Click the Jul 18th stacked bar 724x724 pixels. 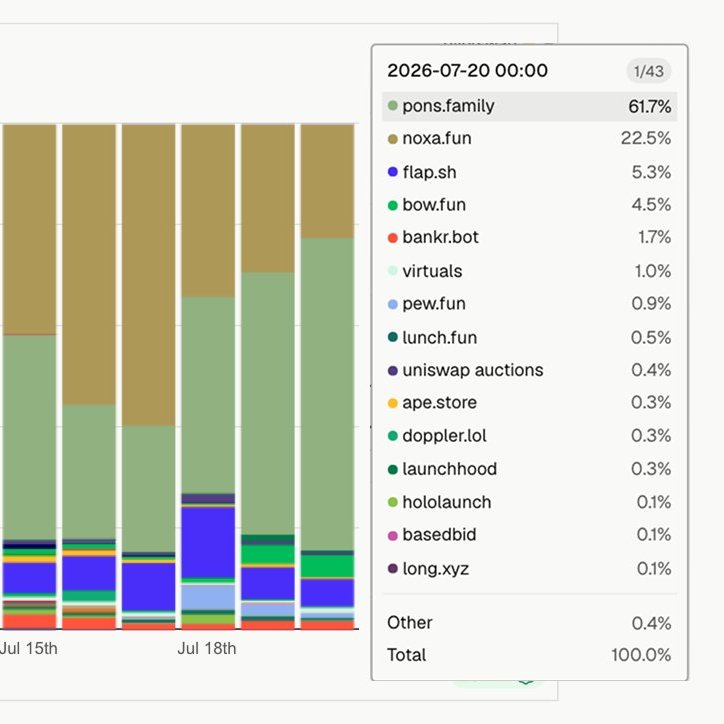coord(208,376)
